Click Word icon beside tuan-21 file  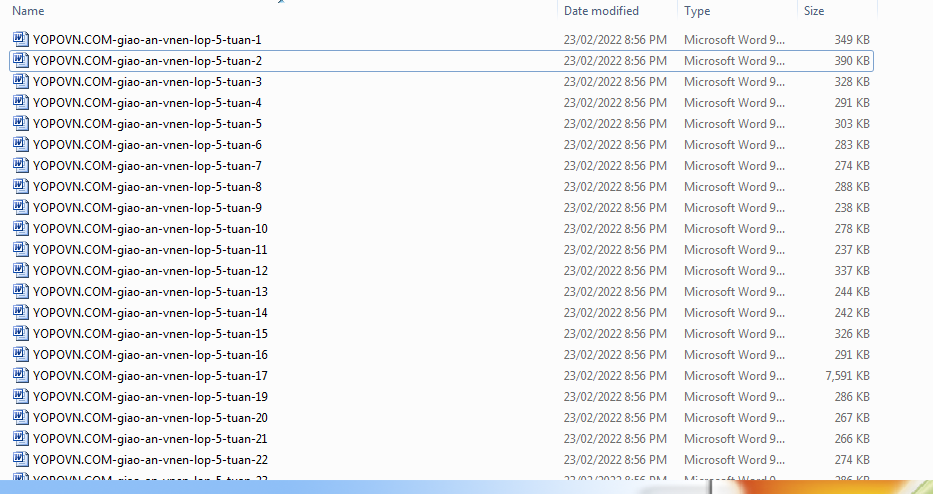click(20, 438)
